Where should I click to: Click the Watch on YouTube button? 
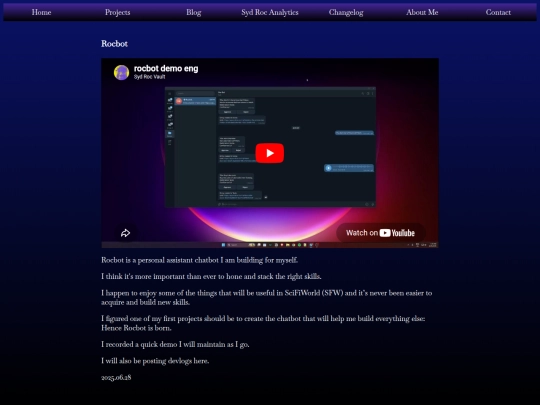pyautogui.click(x=381, y=233)
